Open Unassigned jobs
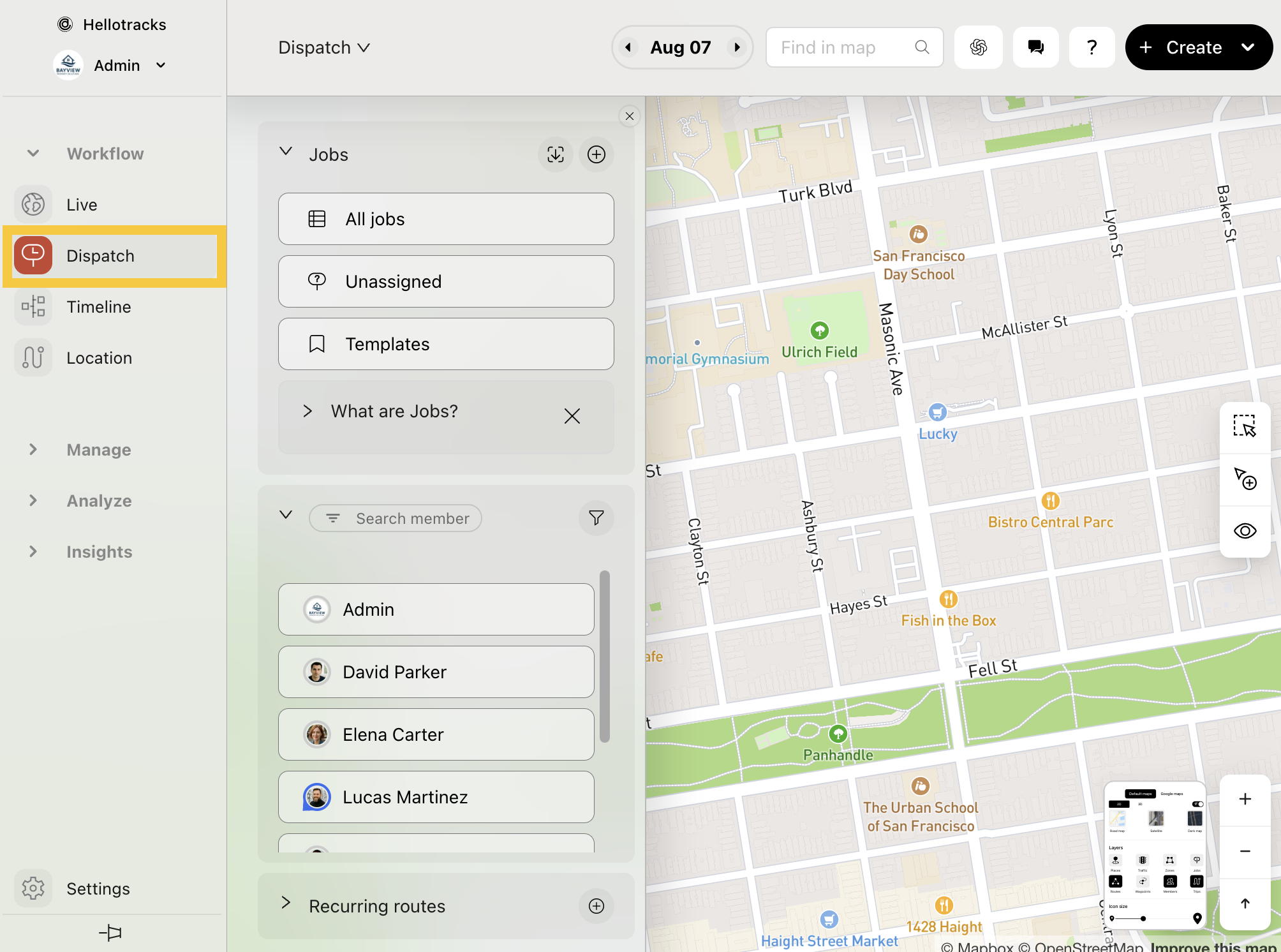Viewport: 1281px width, 952px height. pos(446,281)
